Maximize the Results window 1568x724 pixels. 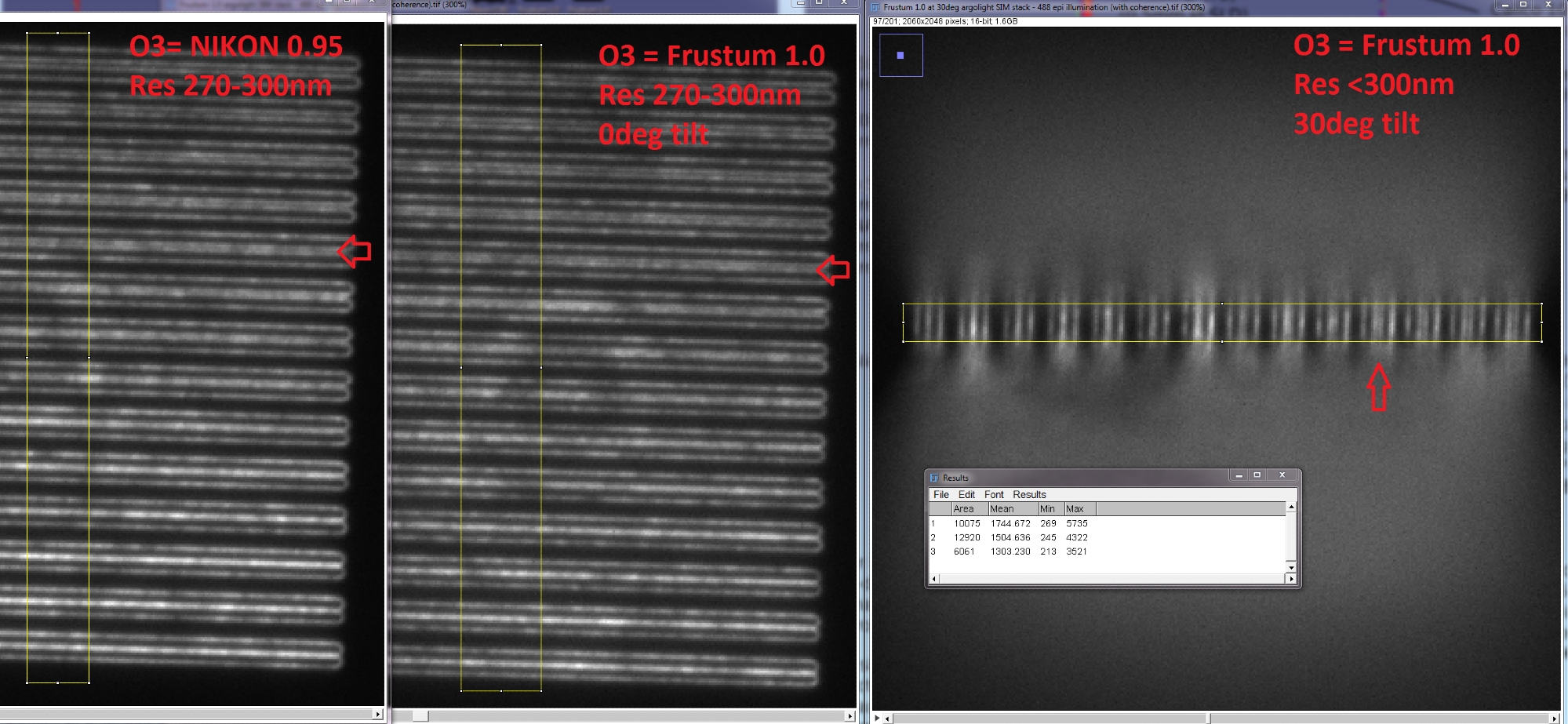[1257, 475]
